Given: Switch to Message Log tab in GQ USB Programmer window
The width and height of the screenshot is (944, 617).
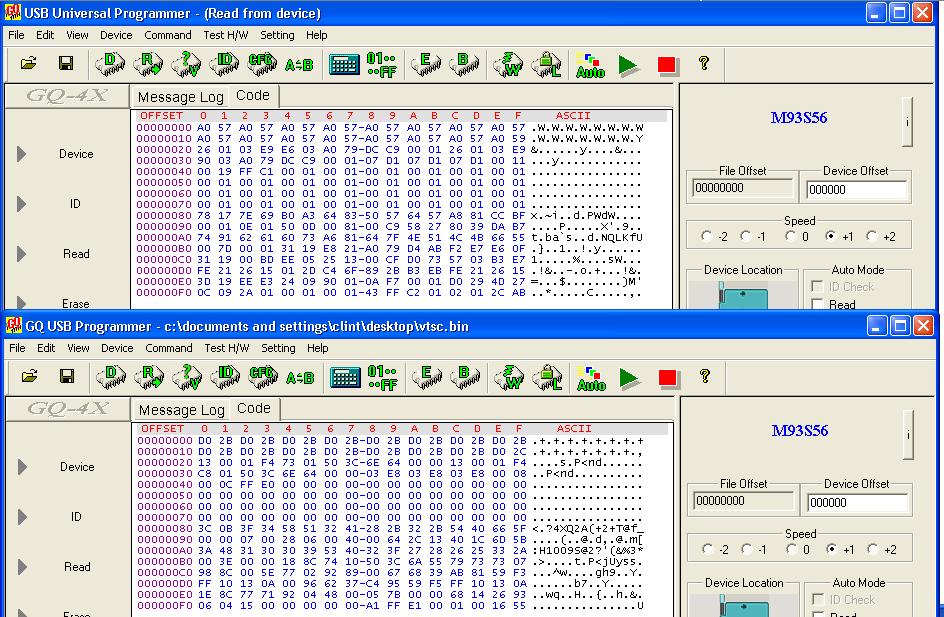Looking at the screenshot, I should (x=181, y=410).
